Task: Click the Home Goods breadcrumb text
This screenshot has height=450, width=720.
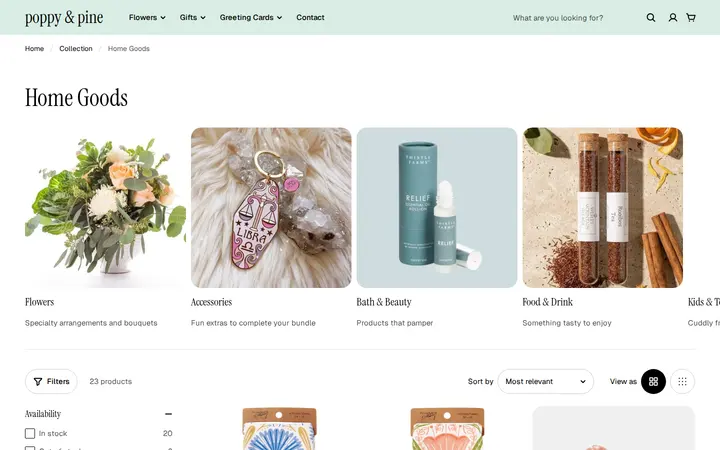Action: point(129,49)
